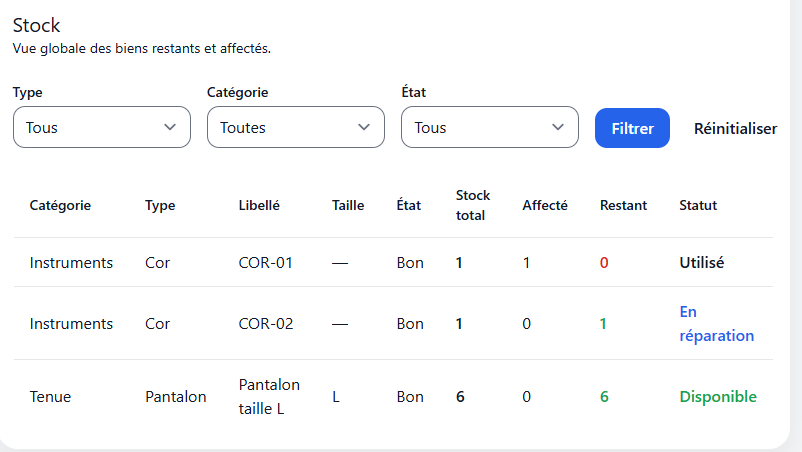Click Instruments cell in COR-01 row
This screenshot has width=802, height=452.
[71, 263]
